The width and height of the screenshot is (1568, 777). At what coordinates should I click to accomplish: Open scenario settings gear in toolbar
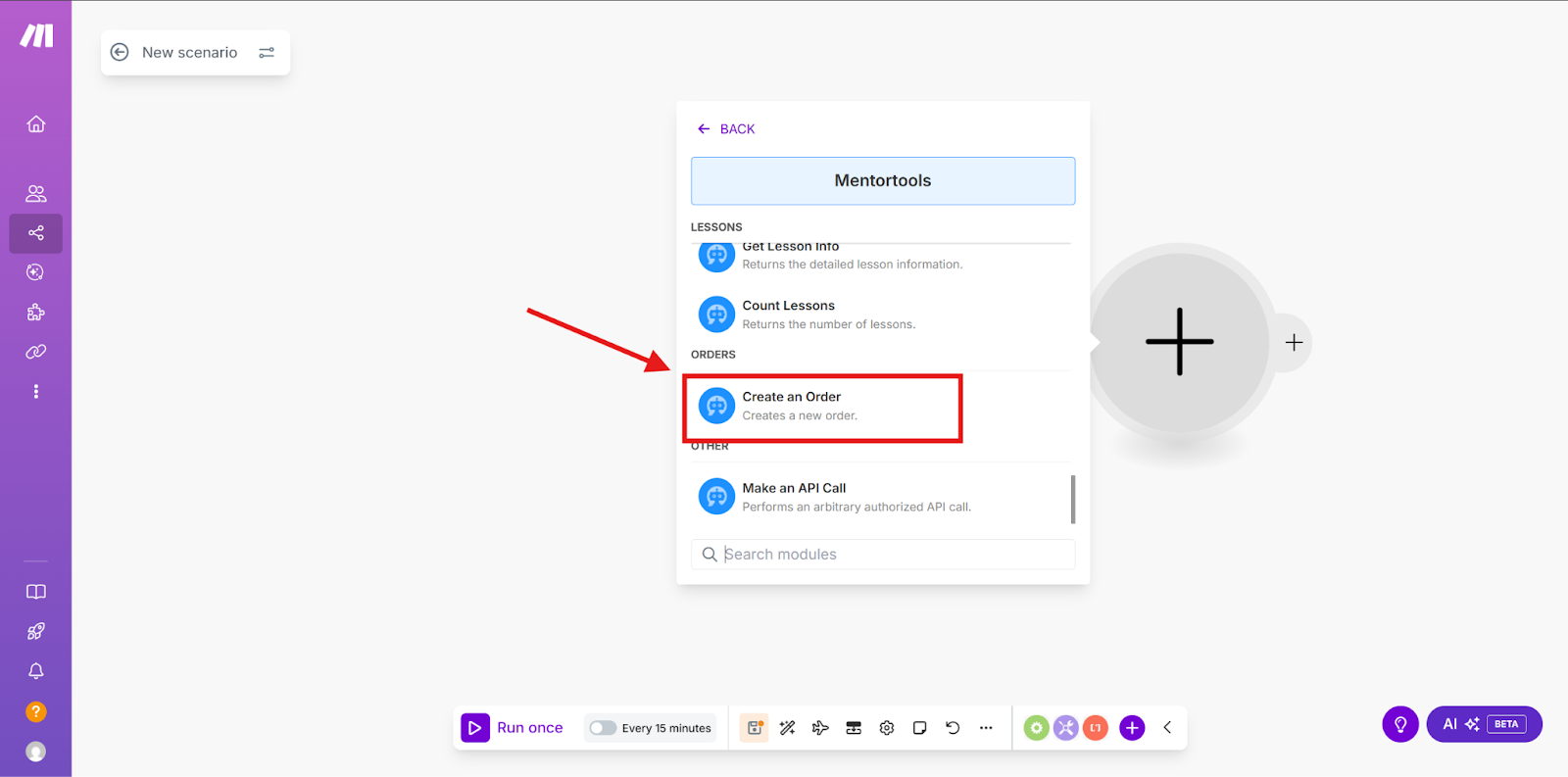coord(887,728)
